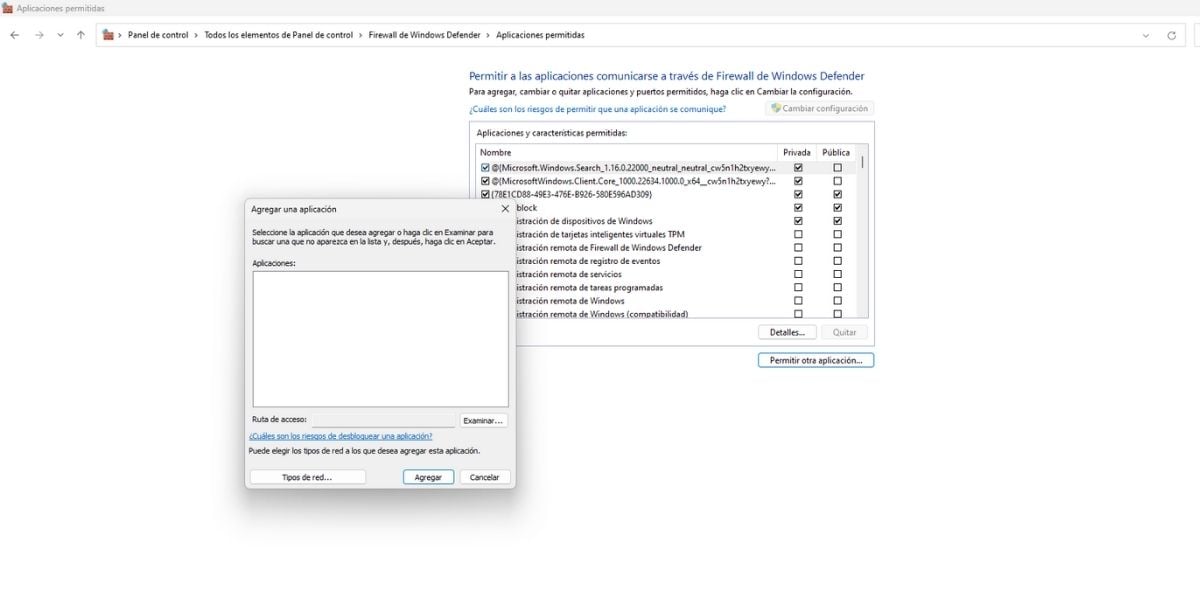The width and height of the screenshot is (1200, 600).
Task: Click the Privada column header
Action: tap(797, 153)
